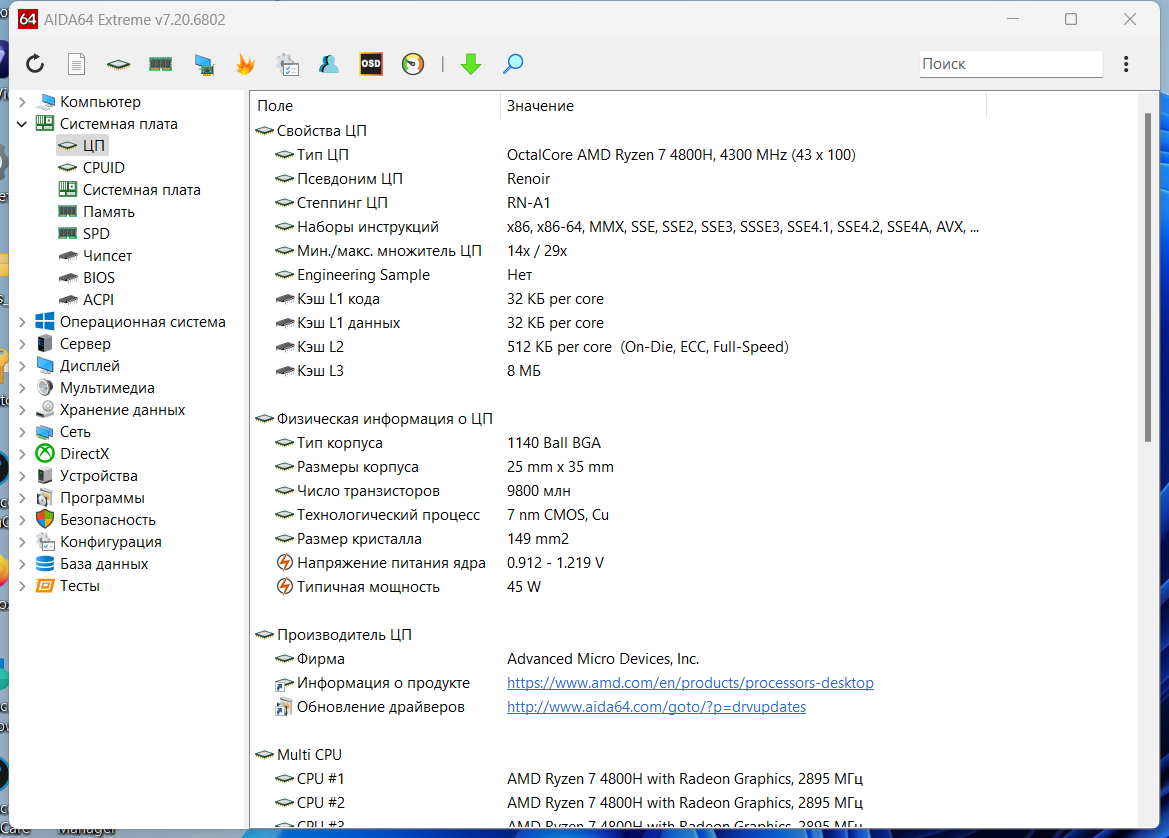
Task: Click the vertical scrollbar thumb
Action: [1148, 277]
